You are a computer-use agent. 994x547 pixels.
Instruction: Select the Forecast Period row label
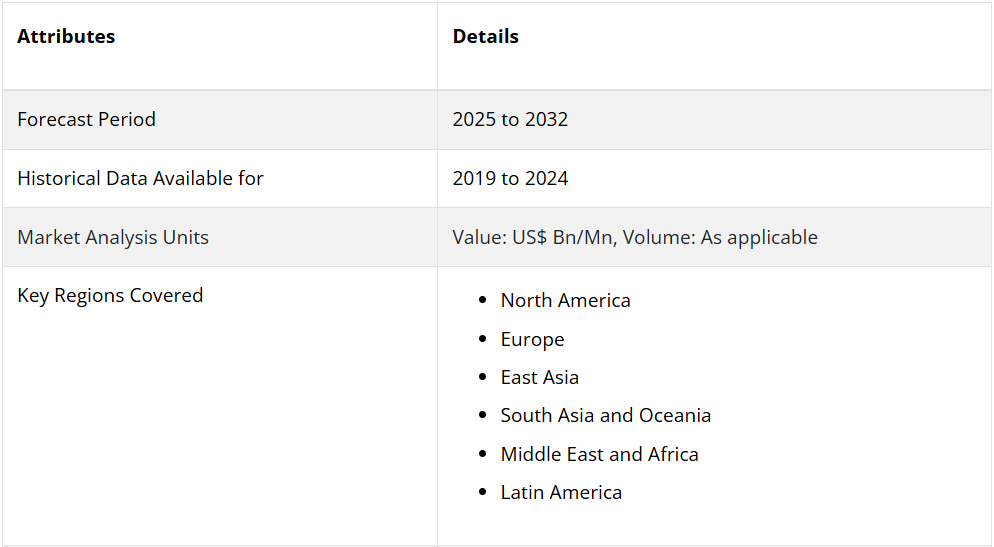coord(86,119)
